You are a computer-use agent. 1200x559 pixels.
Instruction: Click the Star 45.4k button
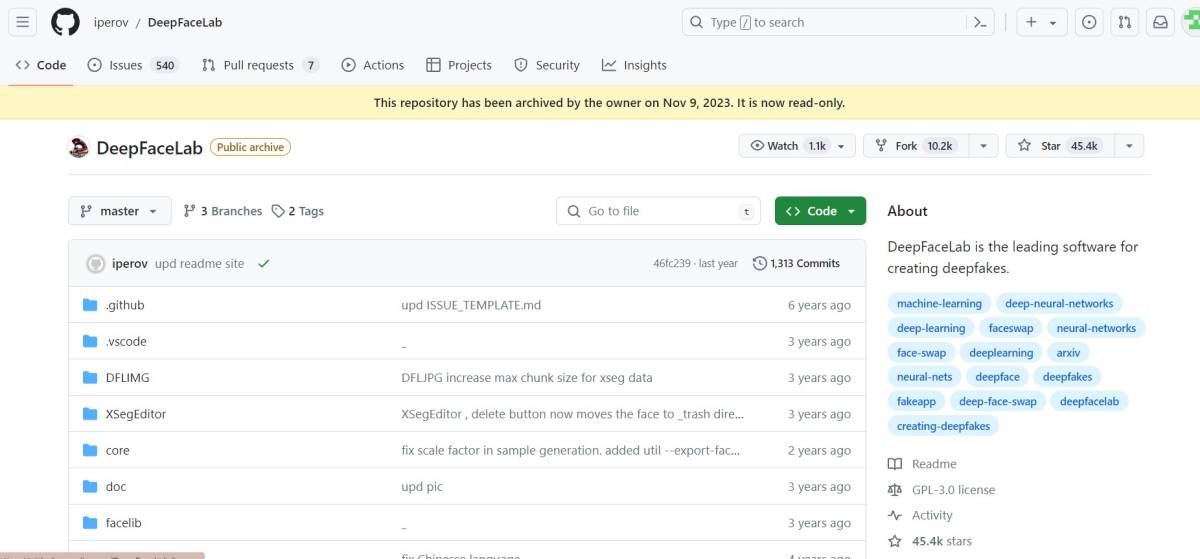tap(1060, 146)
